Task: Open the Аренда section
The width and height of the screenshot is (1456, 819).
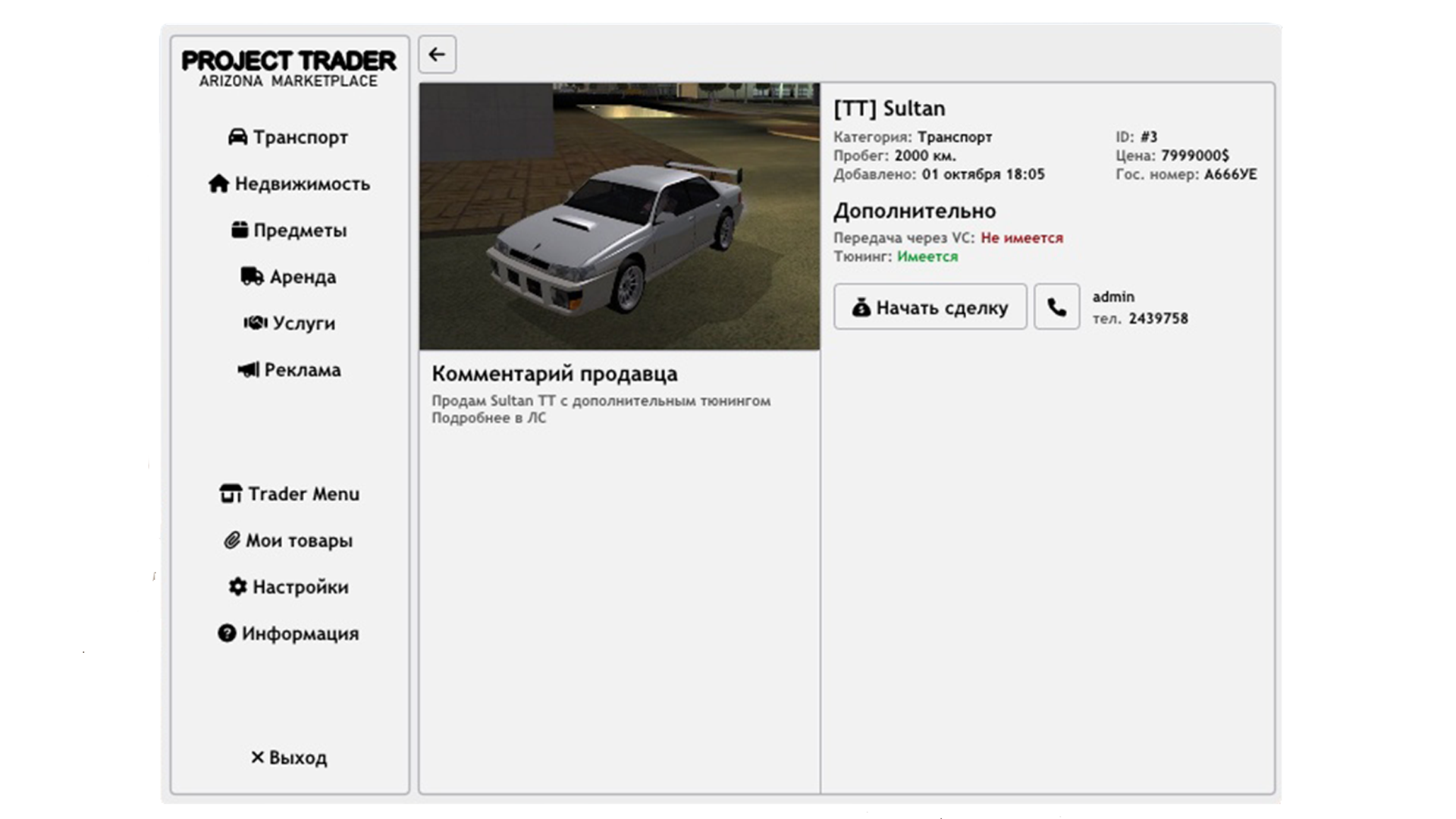Action: [x=288, y=277]
